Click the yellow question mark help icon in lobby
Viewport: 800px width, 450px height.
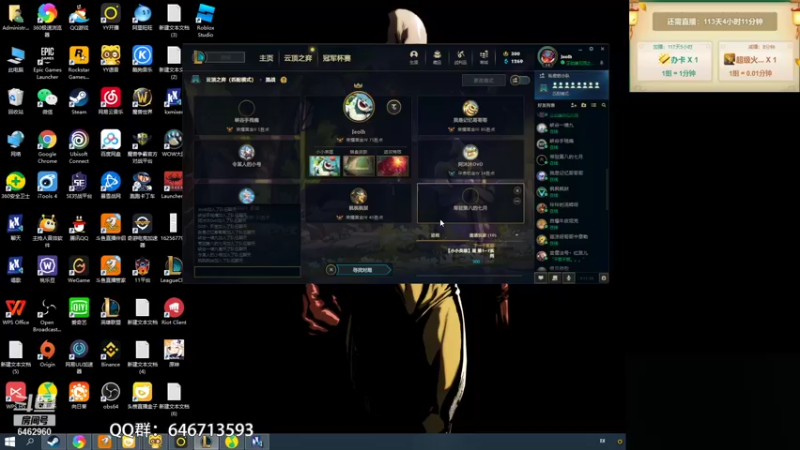(x=284, y=80)
